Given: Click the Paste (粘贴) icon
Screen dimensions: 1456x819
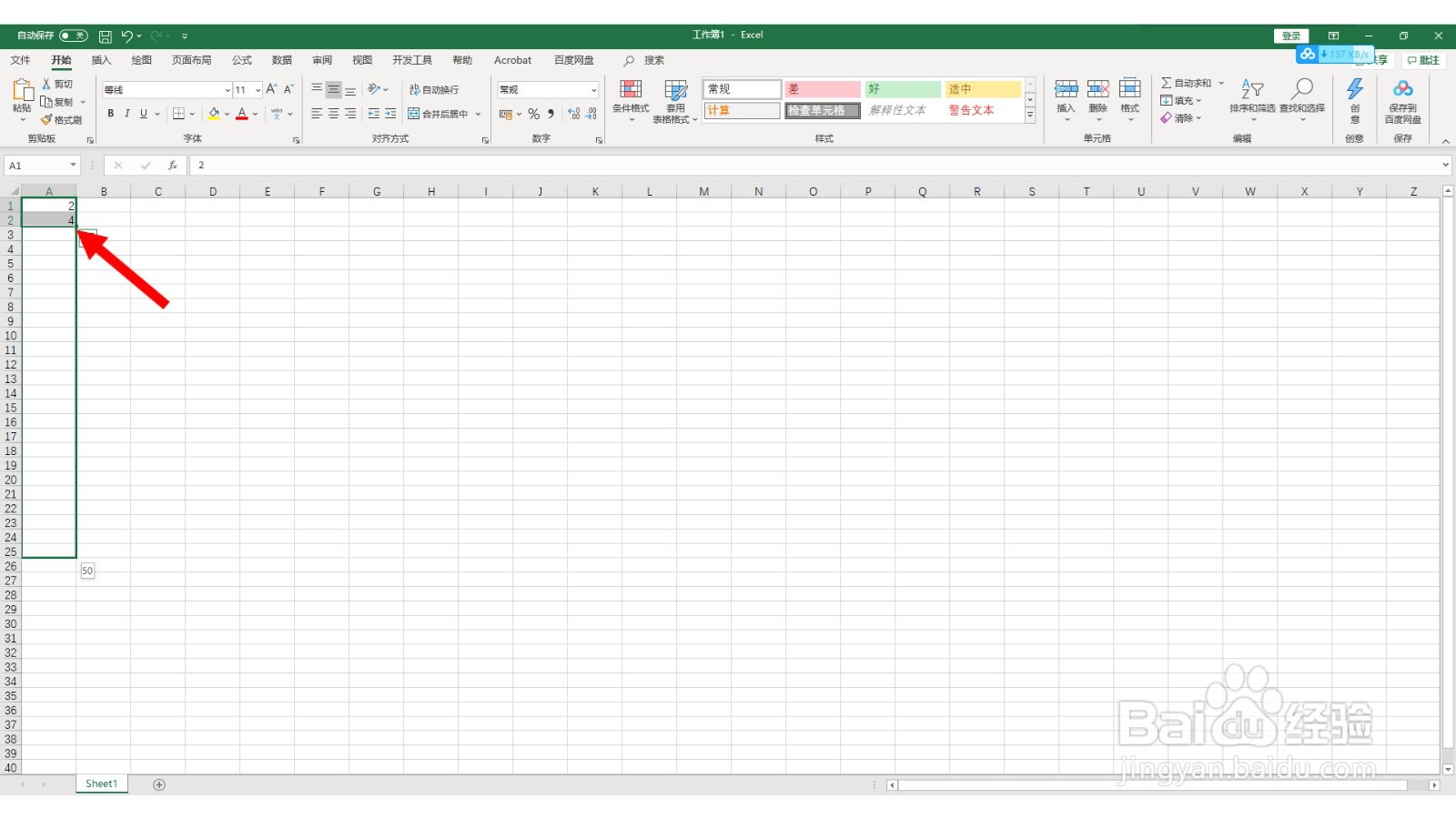Looking at the screenshot, I should pyautogui.click(x=22, y=90).
